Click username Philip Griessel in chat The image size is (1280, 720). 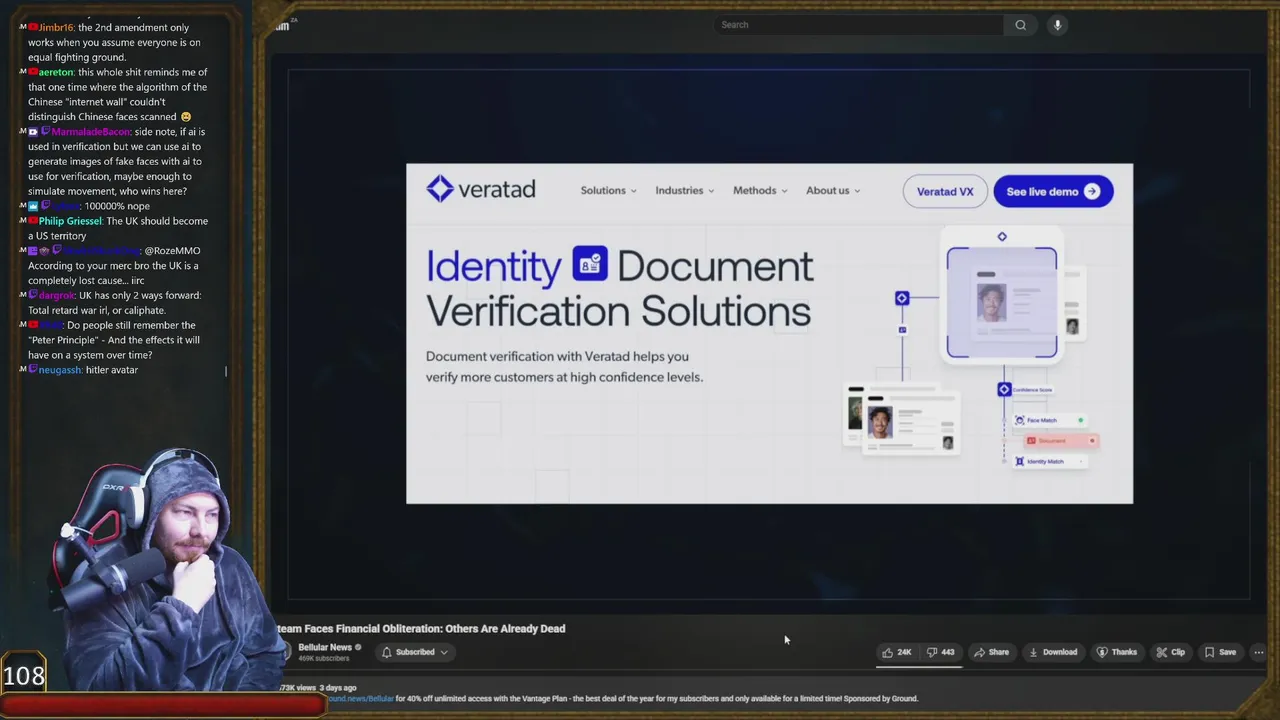click(70, 221)
